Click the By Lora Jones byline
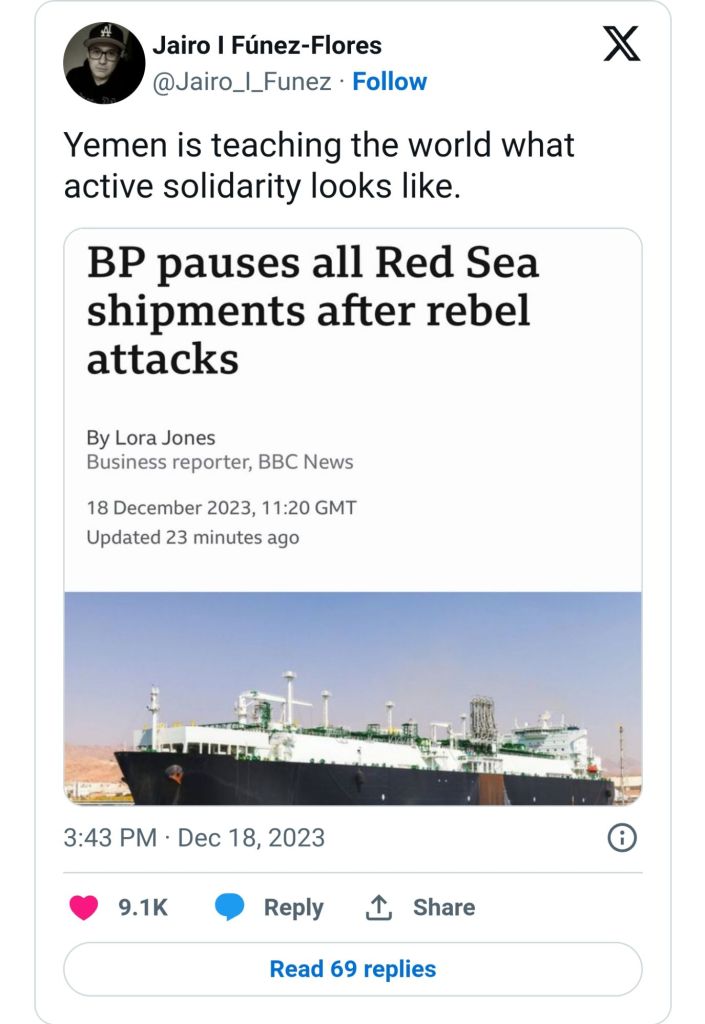Screen dimensions: 705x1024 pyautogui.click(x=151, y=437)
